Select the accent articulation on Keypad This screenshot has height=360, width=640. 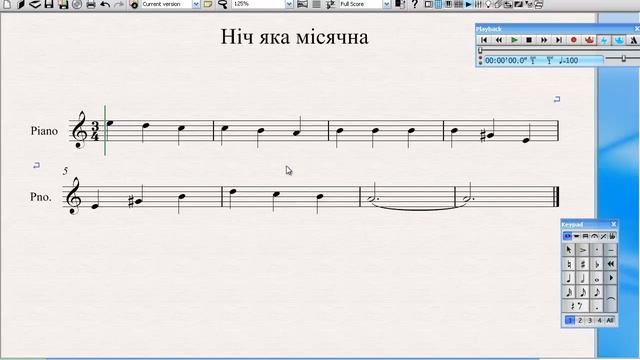click(582, 250)
